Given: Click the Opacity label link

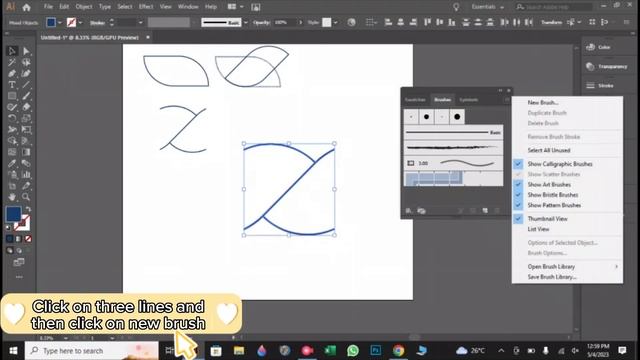Looking at the screenshot, I should click(x=261, y=22).
